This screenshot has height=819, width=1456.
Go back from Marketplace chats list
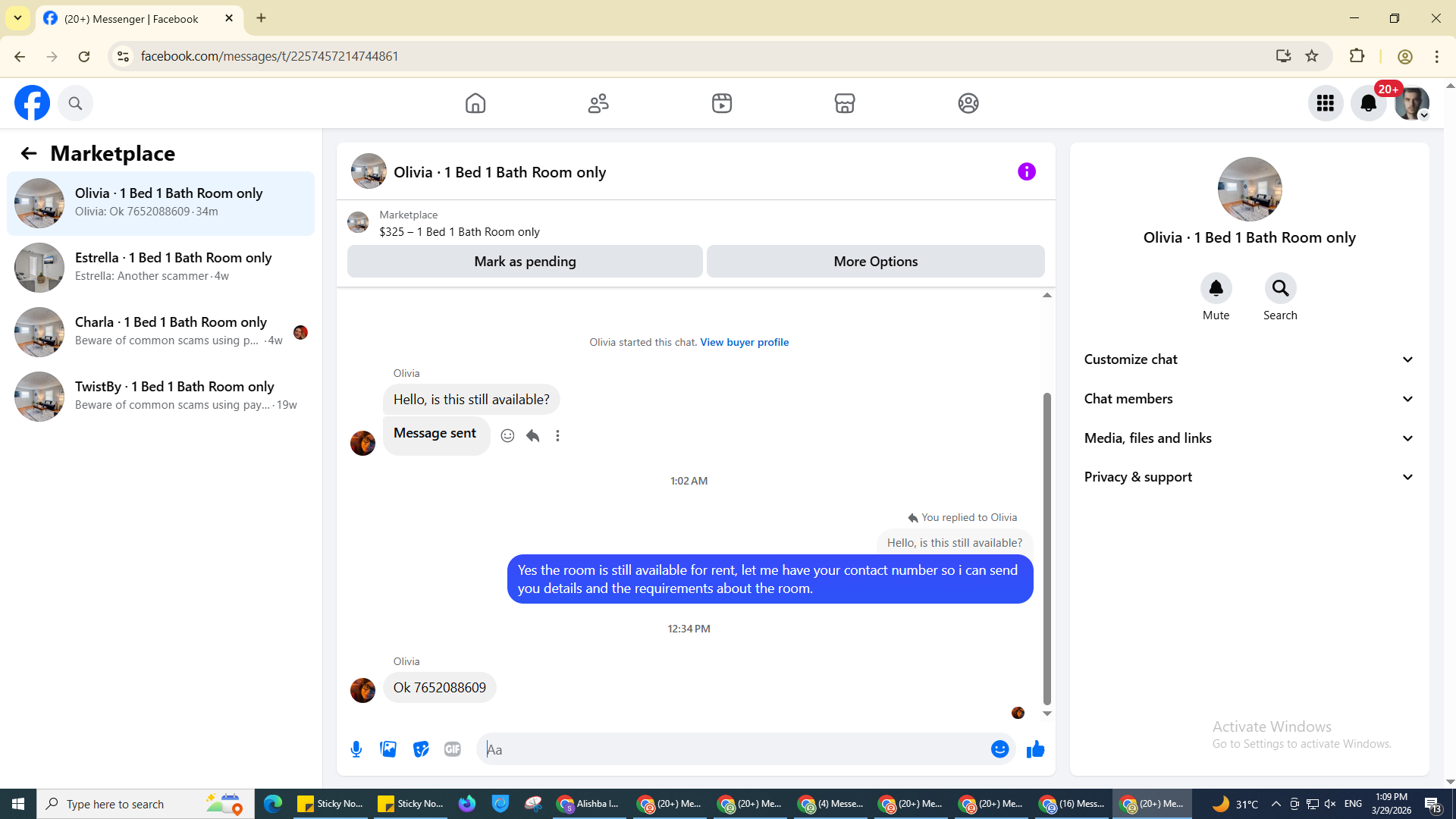pos(29,153)
